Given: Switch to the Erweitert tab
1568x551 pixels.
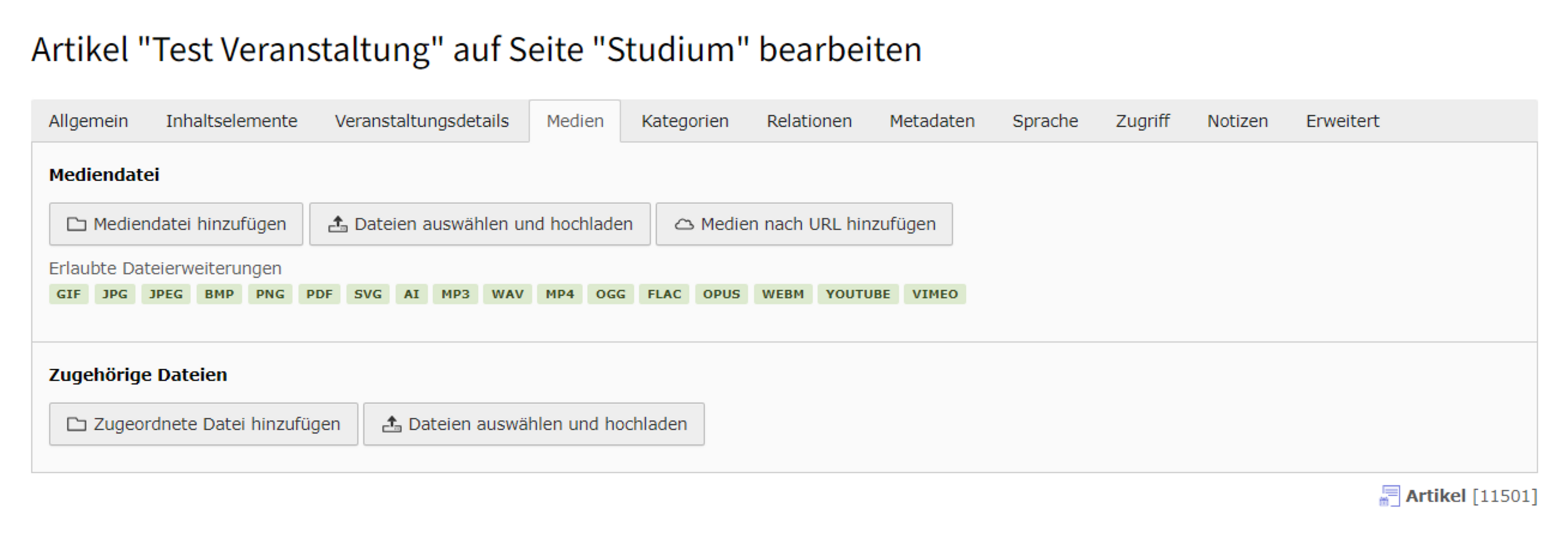Looking at the screenshot, I should click(x=1343, y=121).
